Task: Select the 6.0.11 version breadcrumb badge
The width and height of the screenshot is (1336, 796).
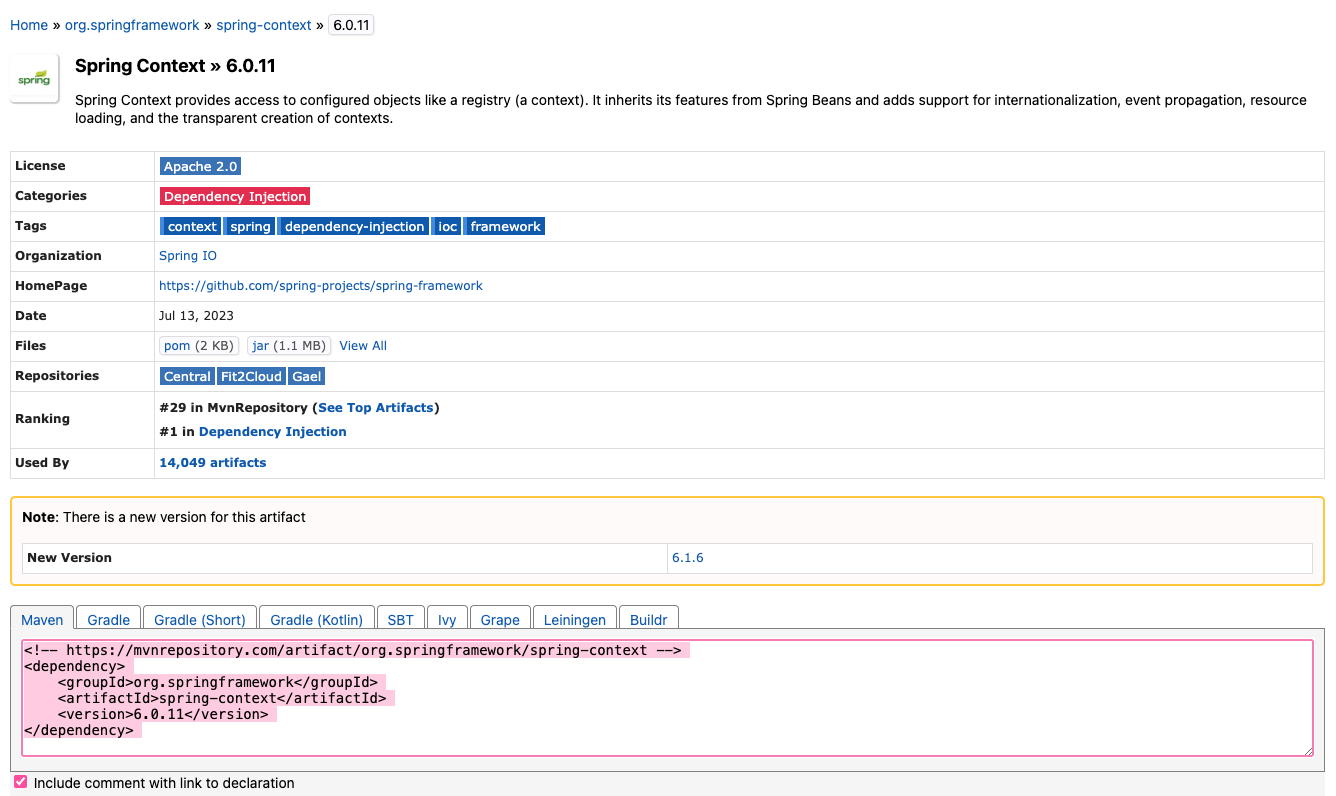Action: 351,25
